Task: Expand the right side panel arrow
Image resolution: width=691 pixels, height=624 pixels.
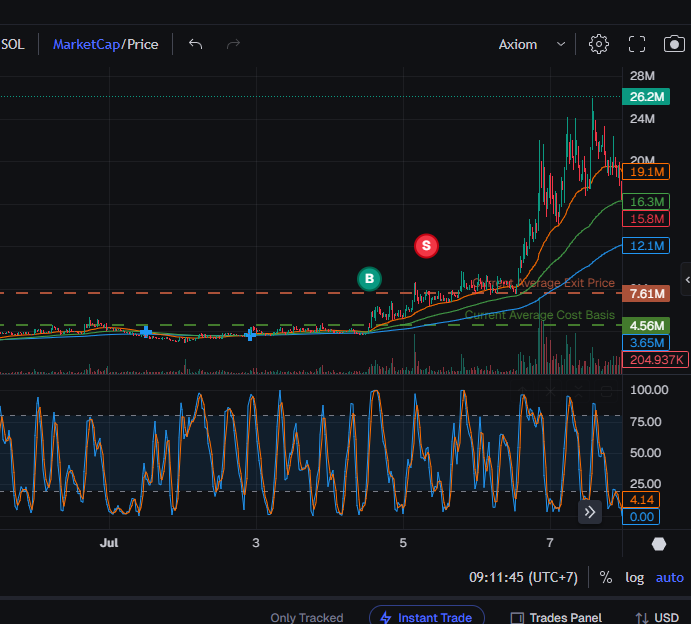Action: pos(687,279)
